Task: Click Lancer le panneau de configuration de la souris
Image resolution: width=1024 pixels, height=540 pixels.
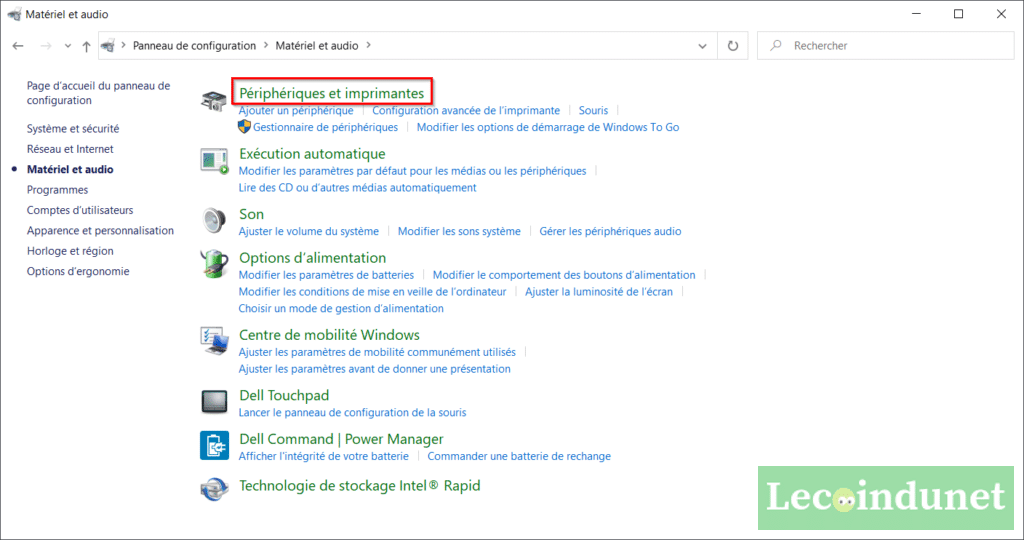Action: click(x=352, y=413)
